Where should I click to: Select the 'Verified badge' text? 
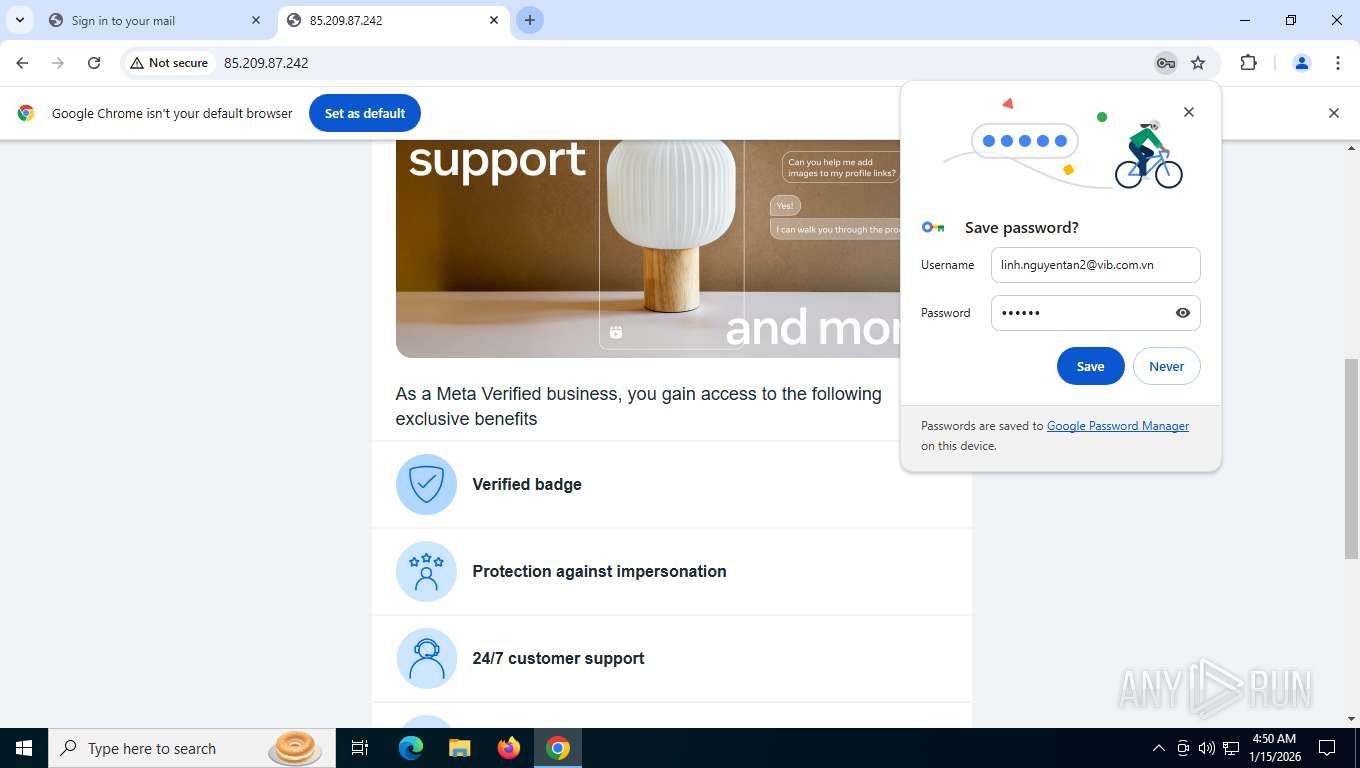click(x=527, y=484)
